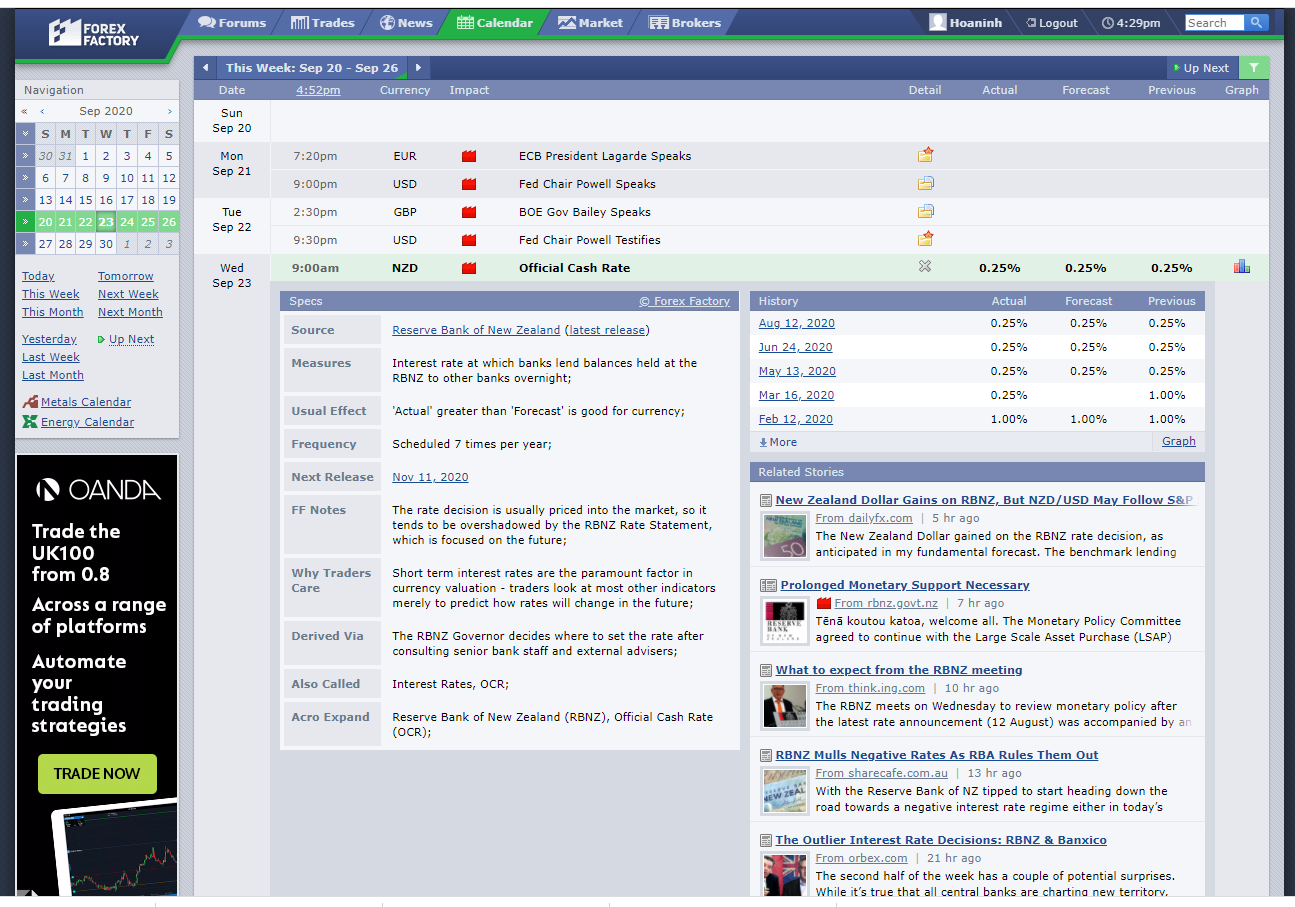Click the news icon beside Prolonged Monetary Support

coord(768,585)
